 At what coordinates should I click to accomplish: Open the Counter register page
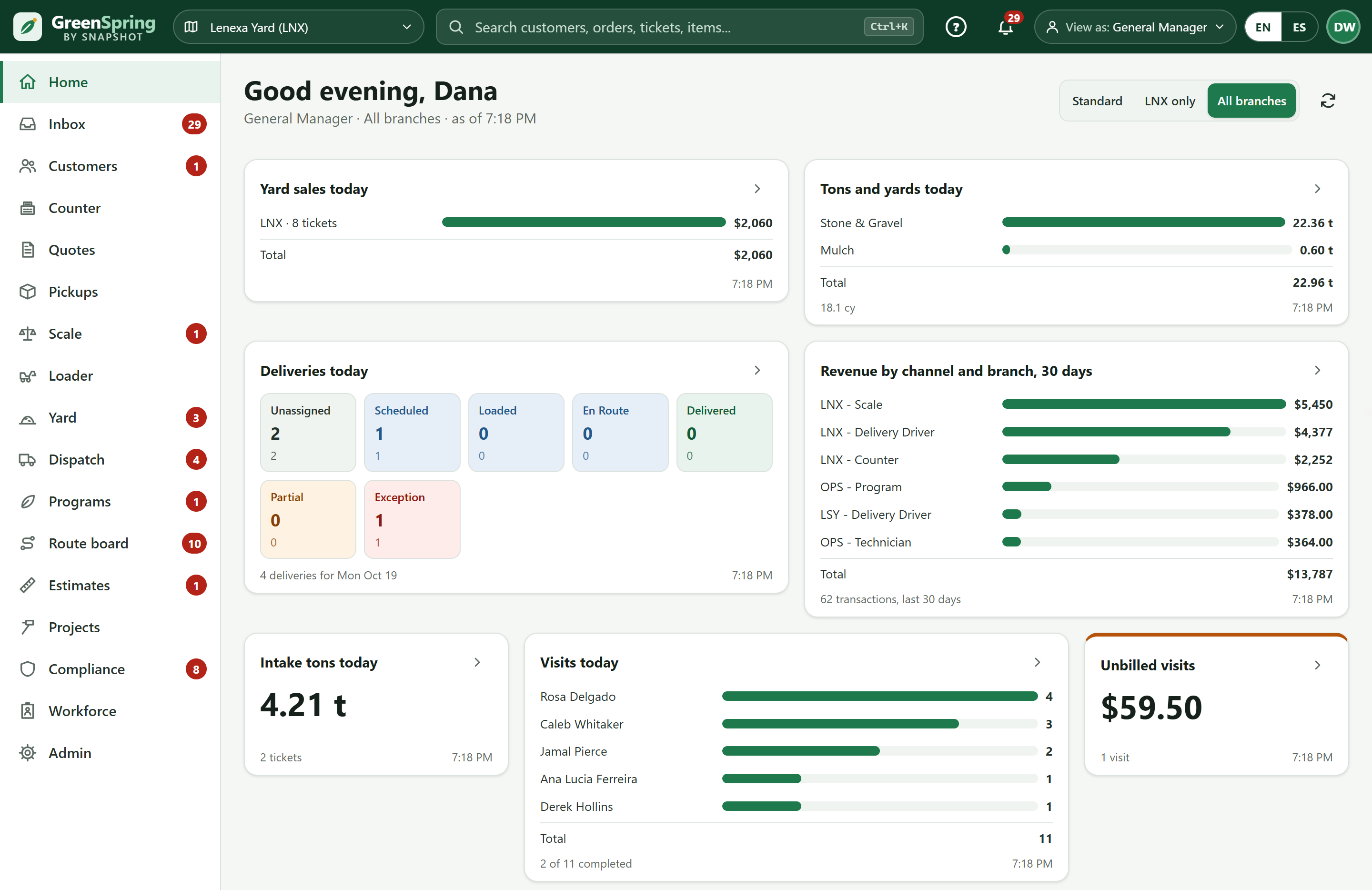(111, 208)
